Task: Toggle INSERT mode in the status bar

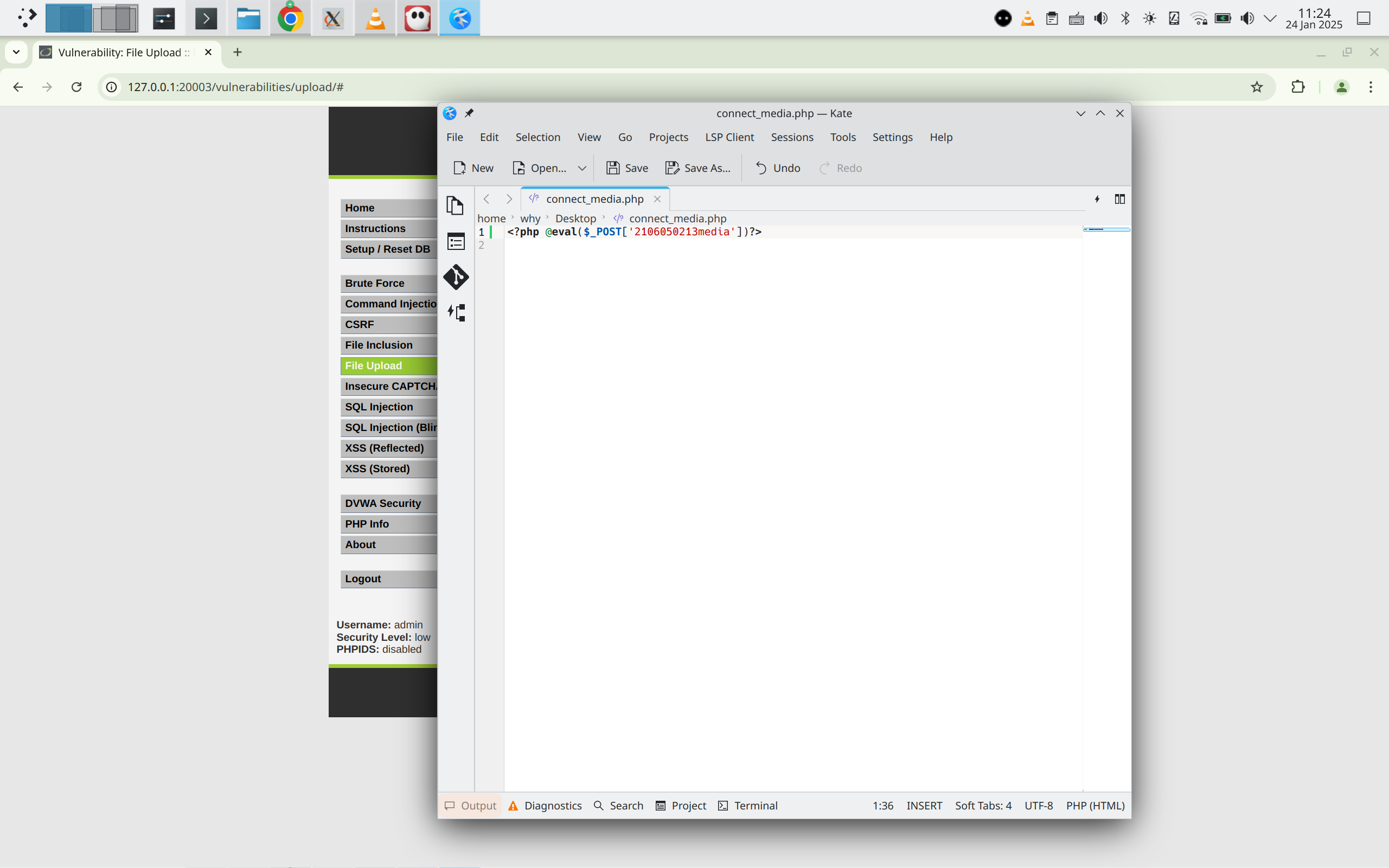Action: 924,806
